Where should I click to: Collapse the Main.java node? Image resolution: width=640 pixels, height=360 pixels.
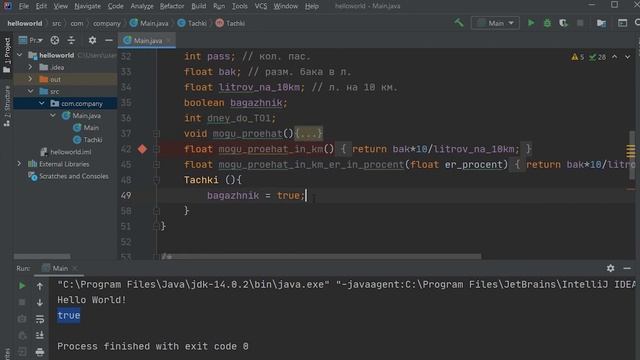(53, 116)
